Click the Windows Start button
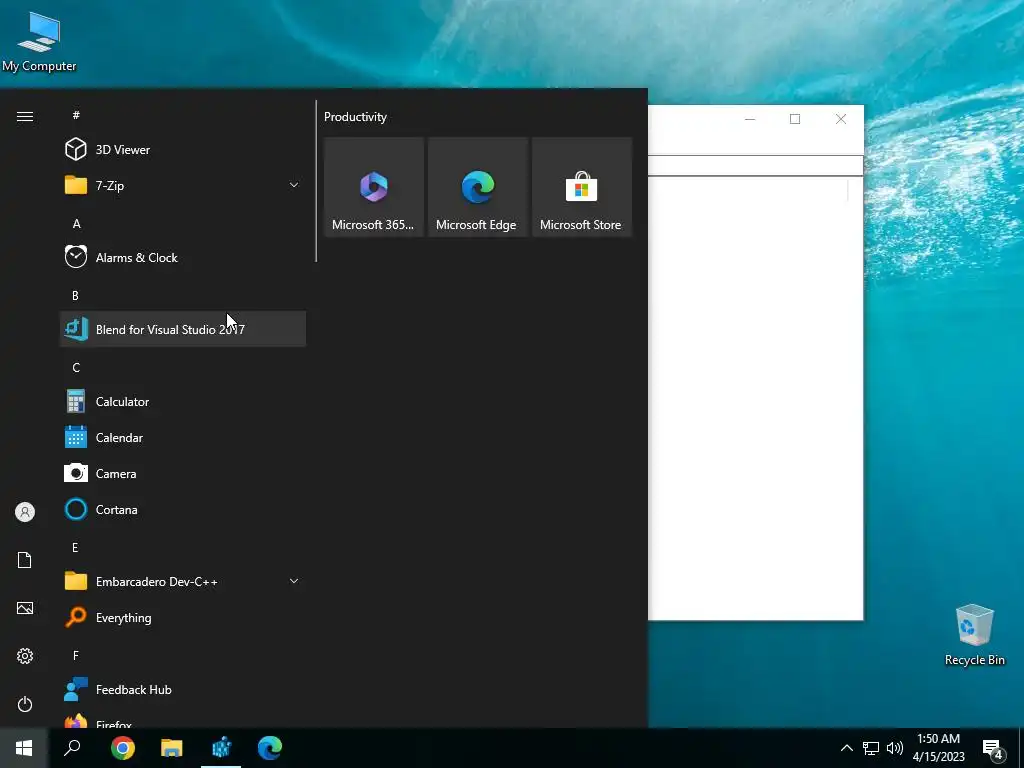Viewport: 1024px width, 768px height. (x=24, y=748)
